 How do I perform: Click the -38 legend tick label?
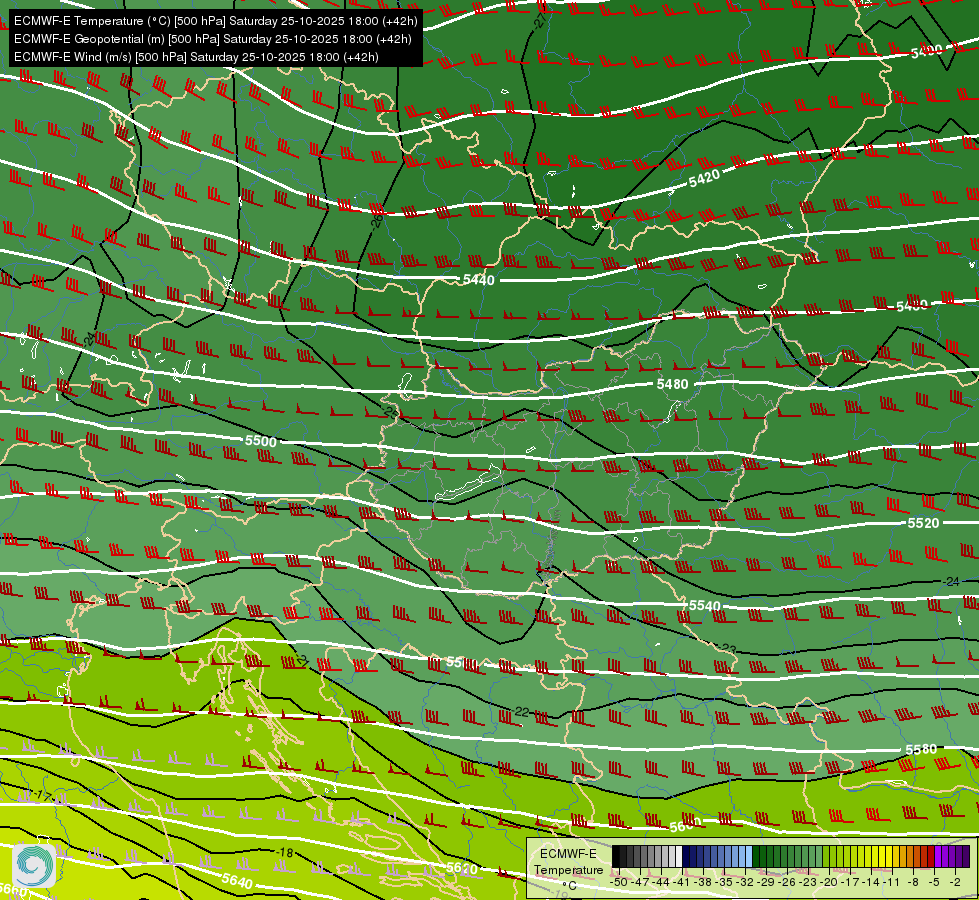click(703, 883)
